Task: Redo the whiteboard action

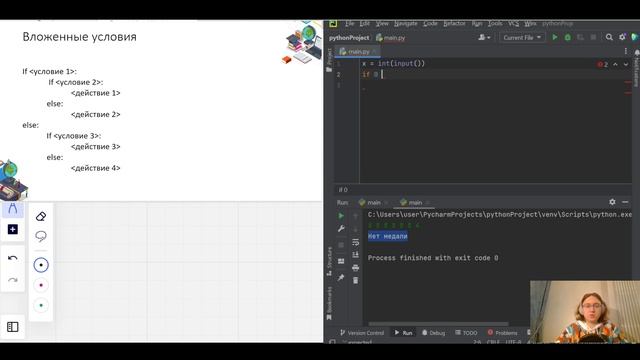Action: tap(13, 280)
